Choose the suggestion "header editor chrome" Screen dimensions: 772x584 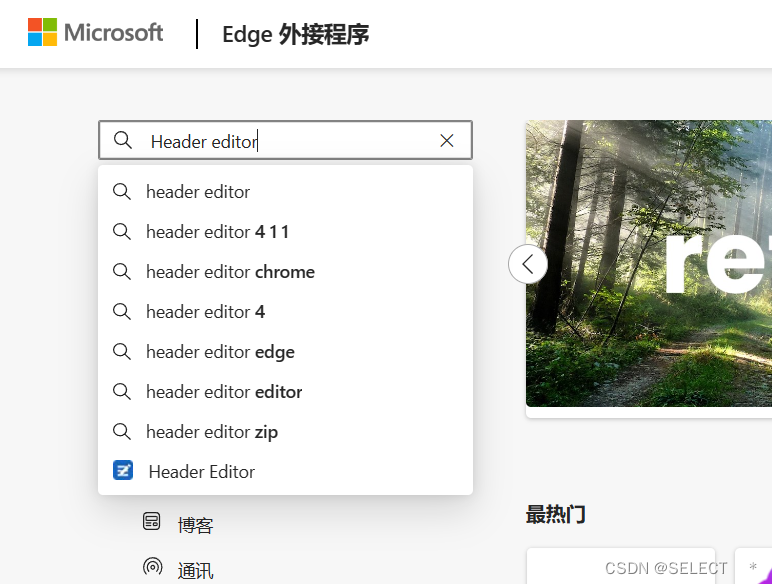pyautogui.click(x=286, y=272)
